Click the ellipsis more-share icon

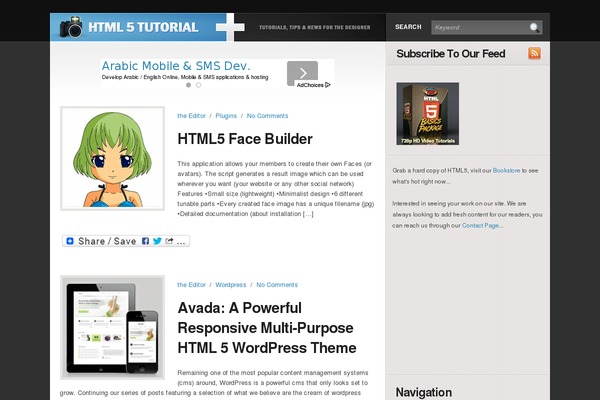[181, 242]
